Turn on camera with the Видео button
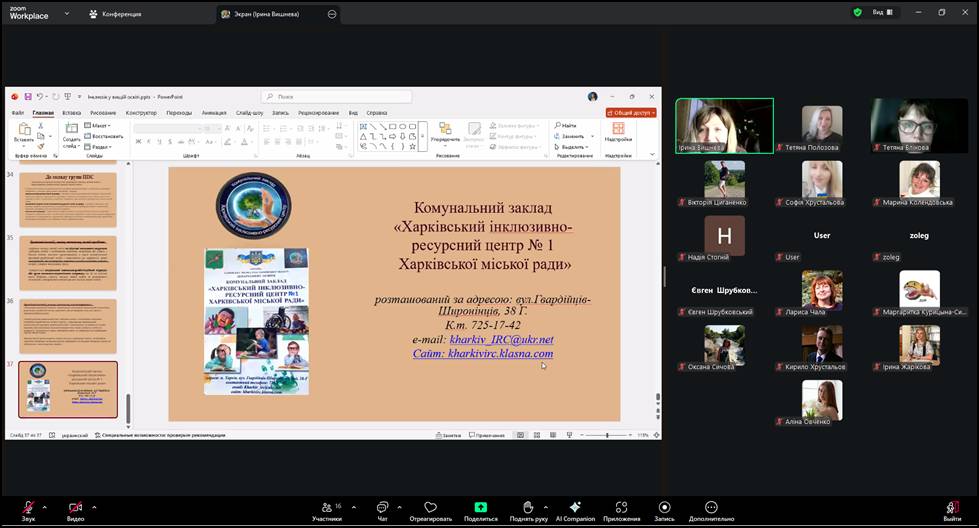Viewport: 979px width, 528px height. pos(75,508)
